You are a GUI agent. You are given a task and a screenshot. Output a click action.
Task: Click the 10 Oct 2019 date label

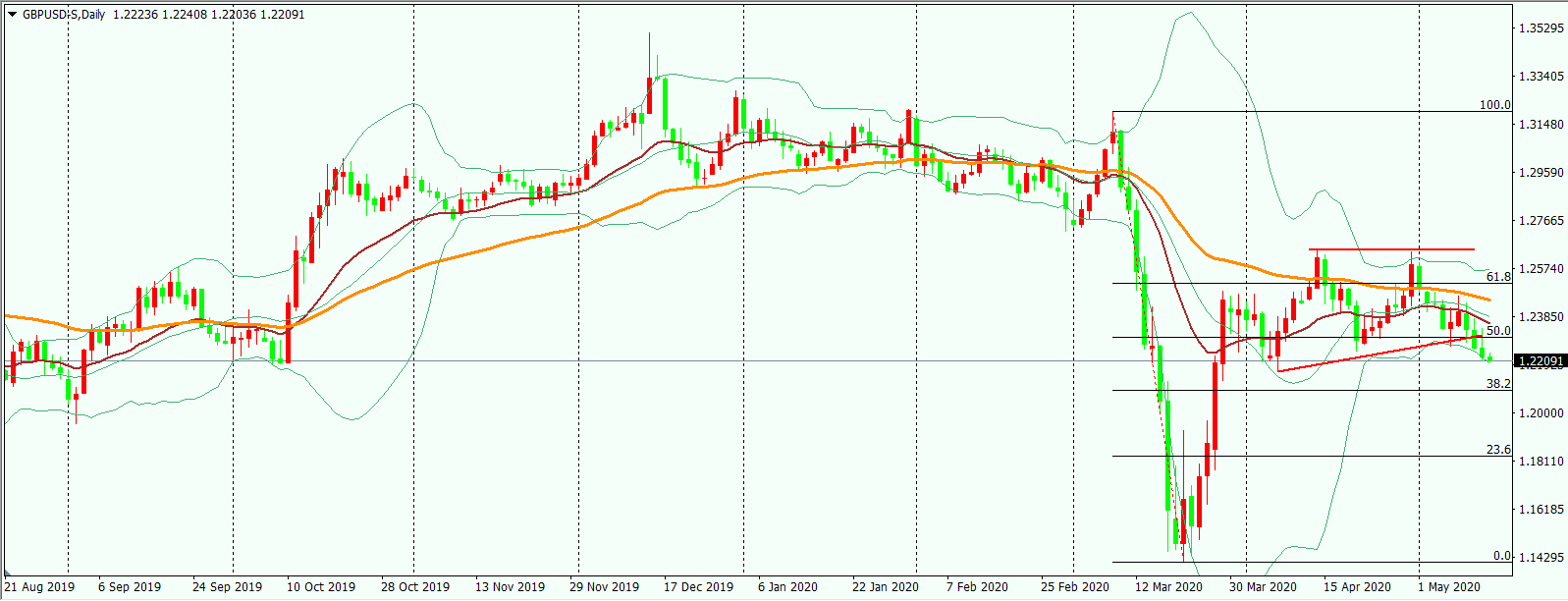[321, 587]
